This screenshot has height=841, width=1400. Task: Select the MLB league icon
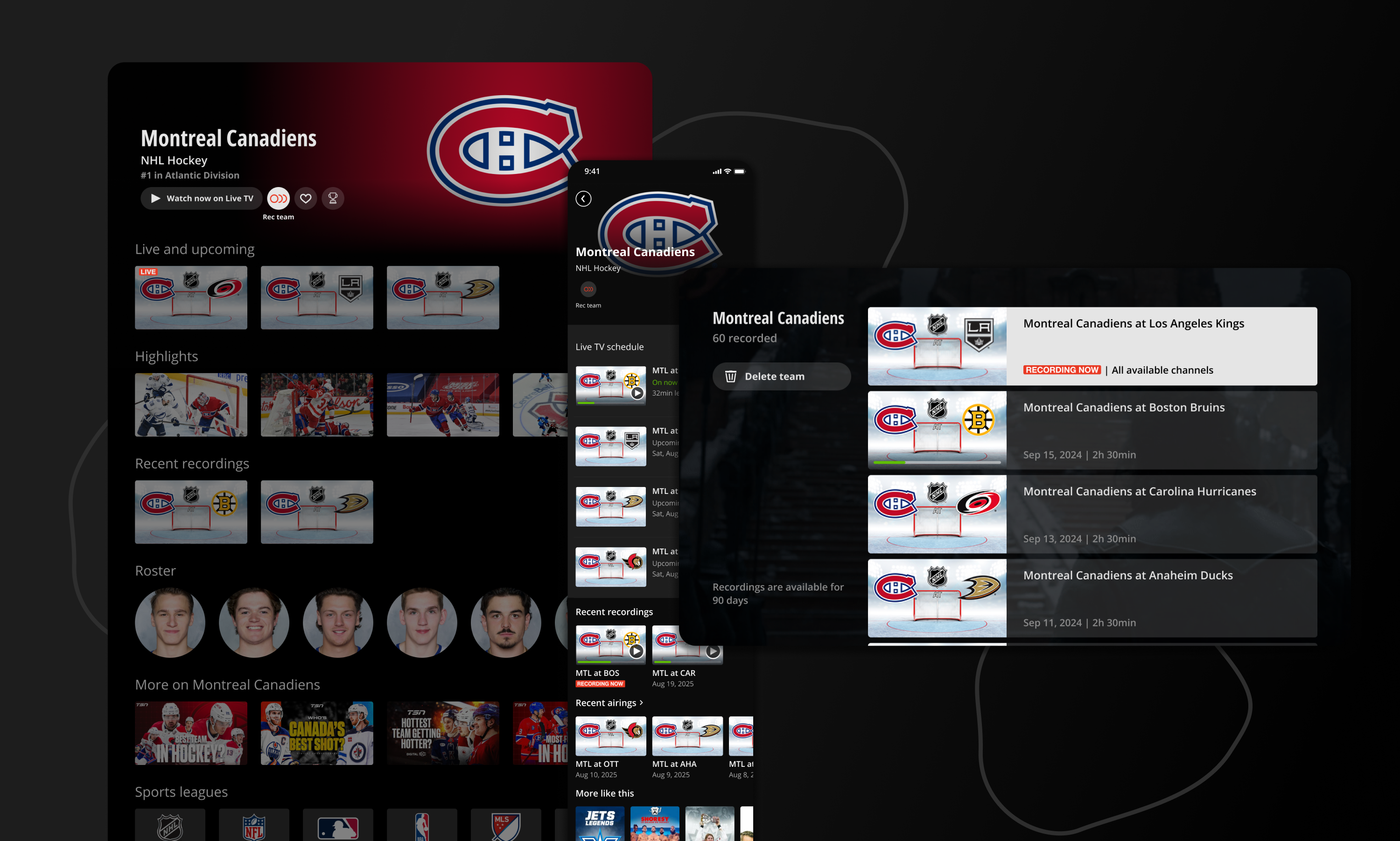pos(338,825)
